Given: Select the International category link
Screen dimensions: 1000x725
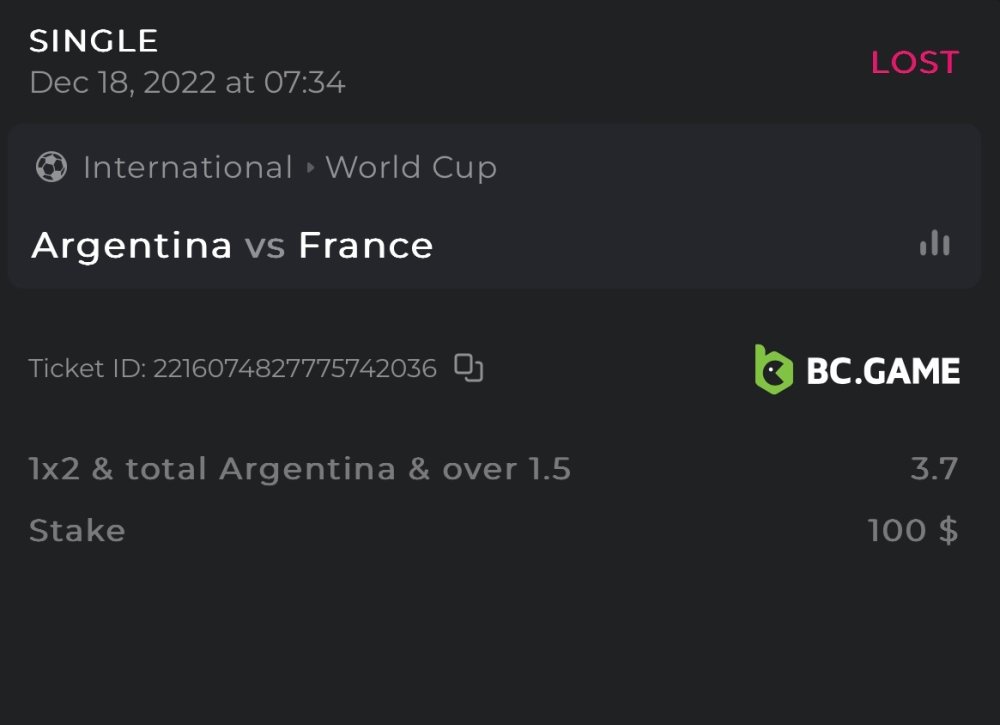Looking at the screenshot, I should [188, 167].
